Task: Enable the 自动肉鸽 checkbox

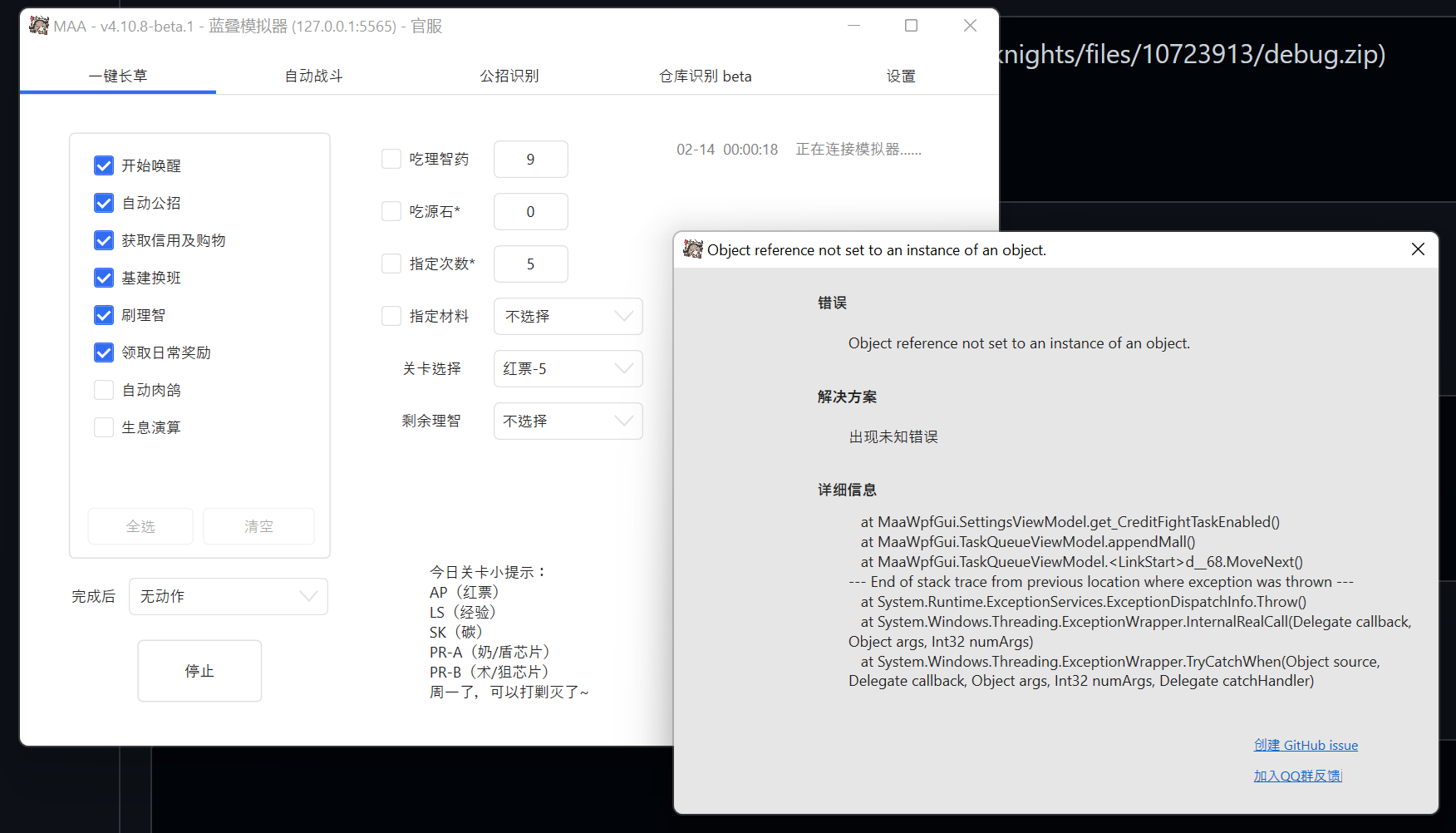Action: point(103,389)
